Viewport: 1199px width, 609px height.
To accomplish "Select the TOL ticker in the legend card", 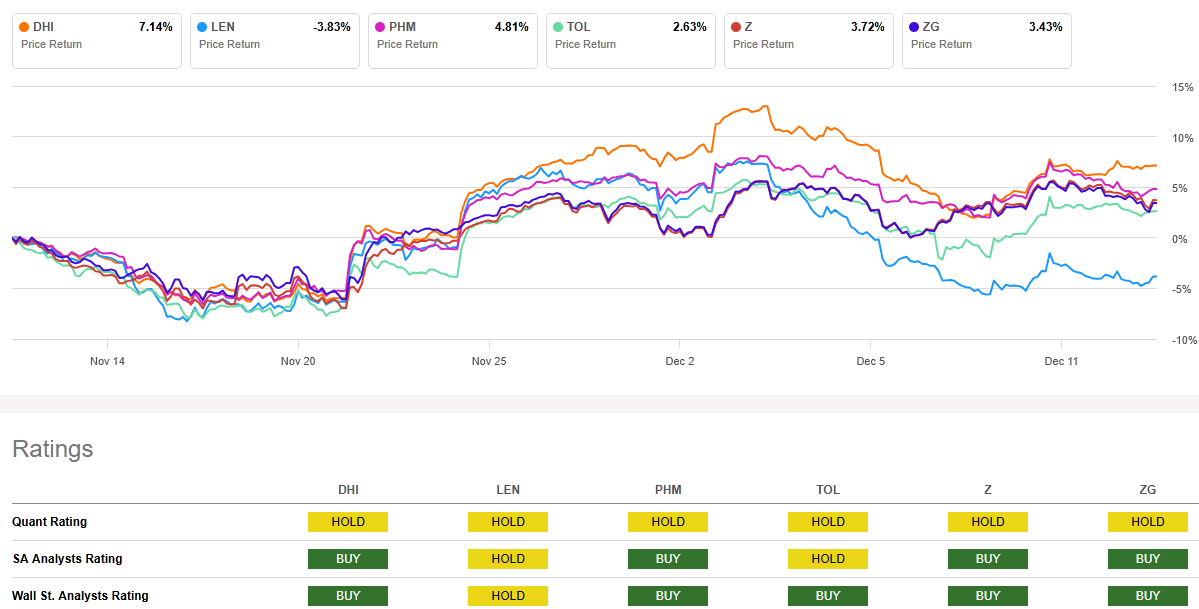I will pos(579,27).
